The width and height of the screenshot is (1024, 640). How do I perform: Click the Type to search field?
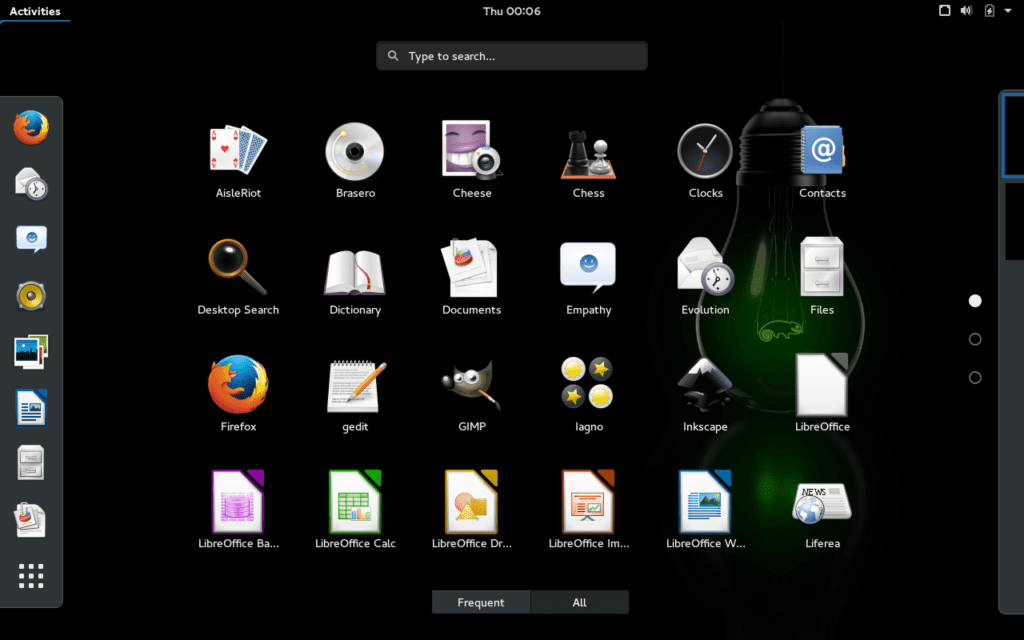(511, 55)
